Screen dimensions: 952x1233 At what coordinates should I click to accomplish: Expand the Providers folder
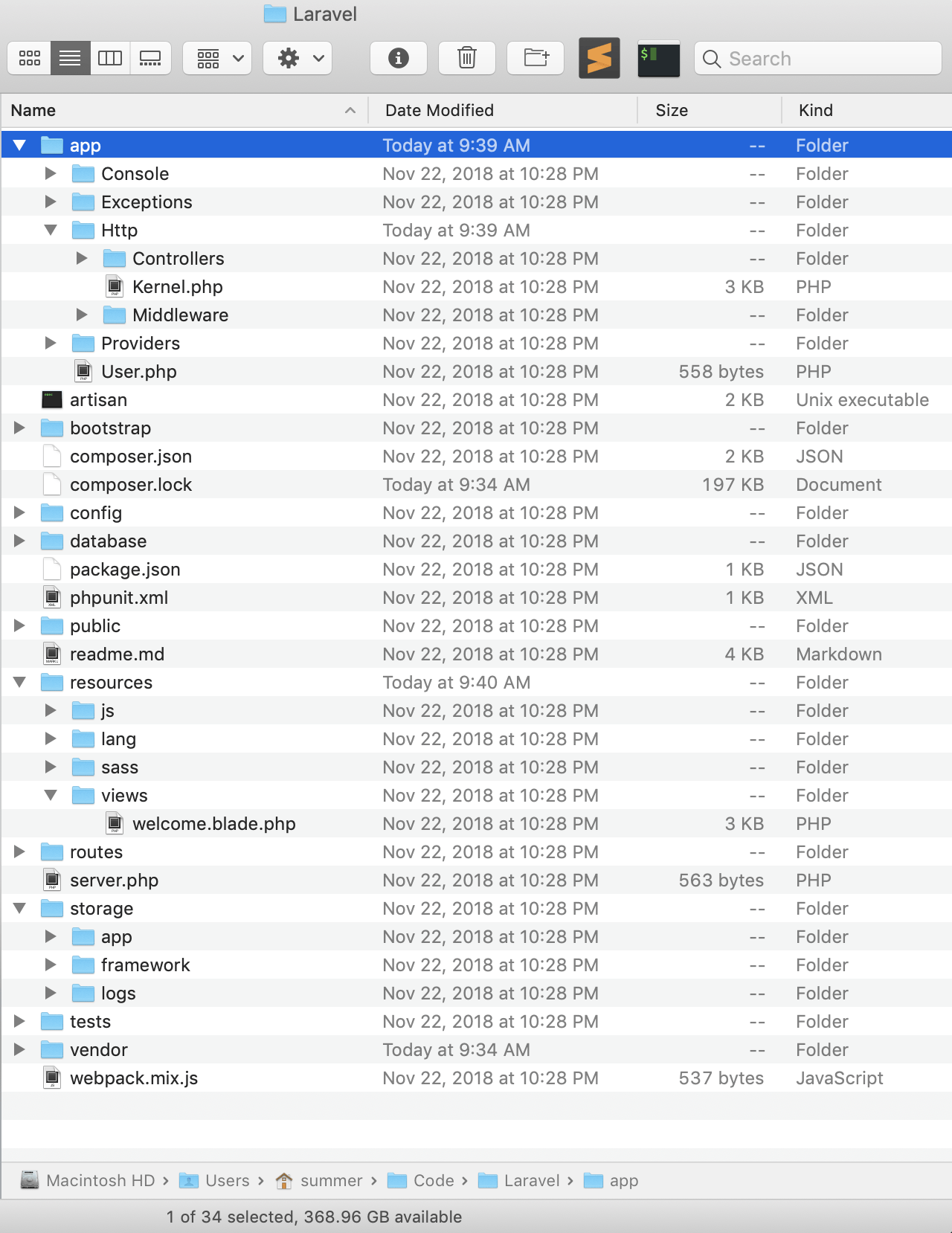[51, 343]
